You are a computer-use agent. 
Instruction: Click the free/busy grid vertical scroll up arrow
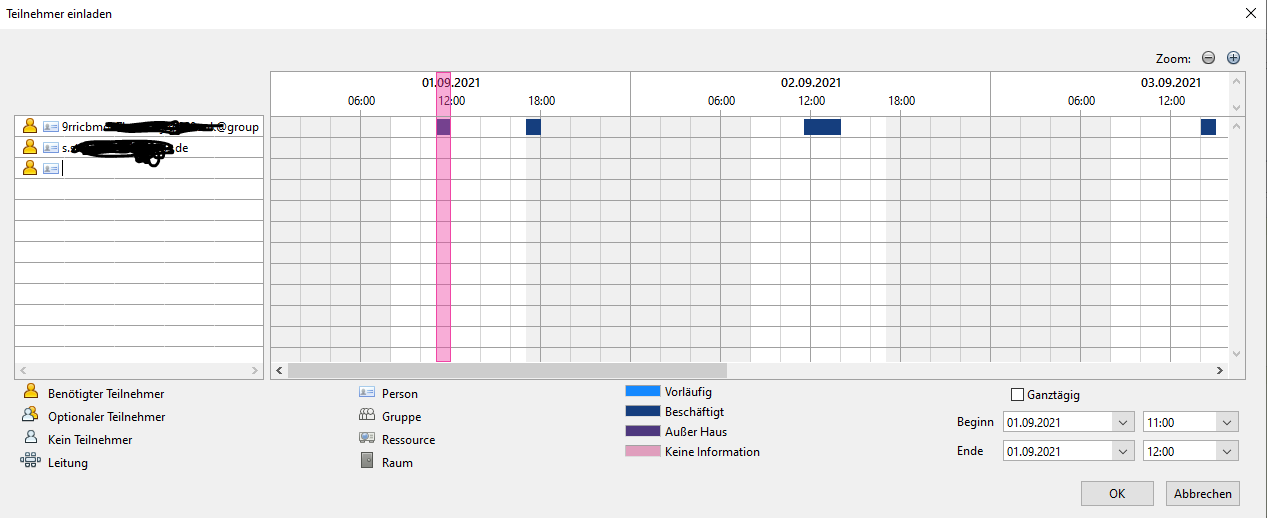click(1236, 126)
